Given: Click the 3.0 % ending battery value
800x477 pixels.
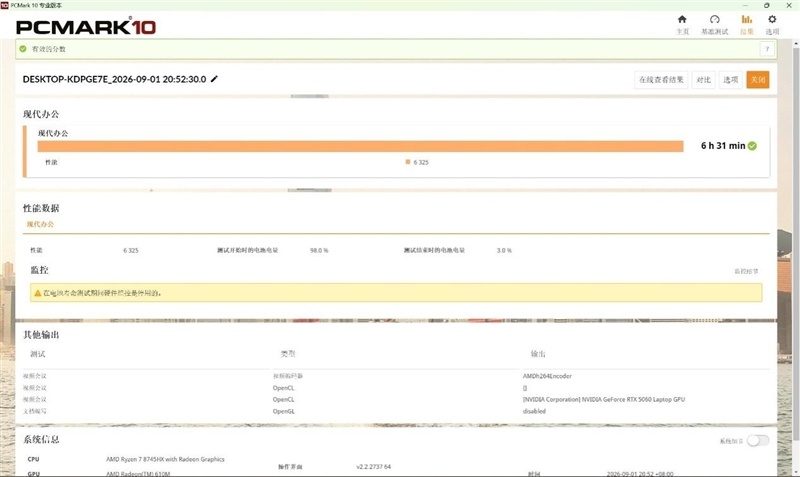Looking at the screenshot, I should 504,250.
